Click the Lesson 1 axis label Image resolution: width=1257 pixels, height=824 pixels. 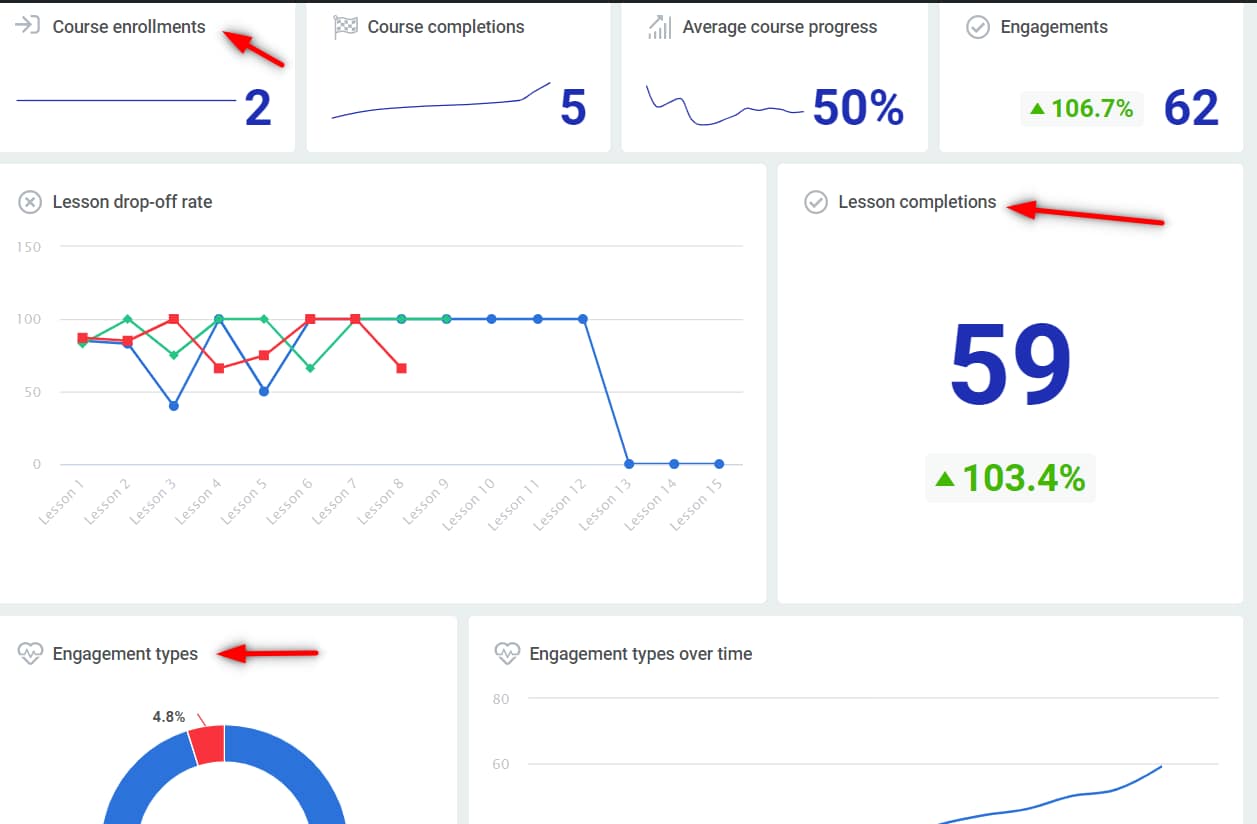pyautogui.click(x=61, y=503)
